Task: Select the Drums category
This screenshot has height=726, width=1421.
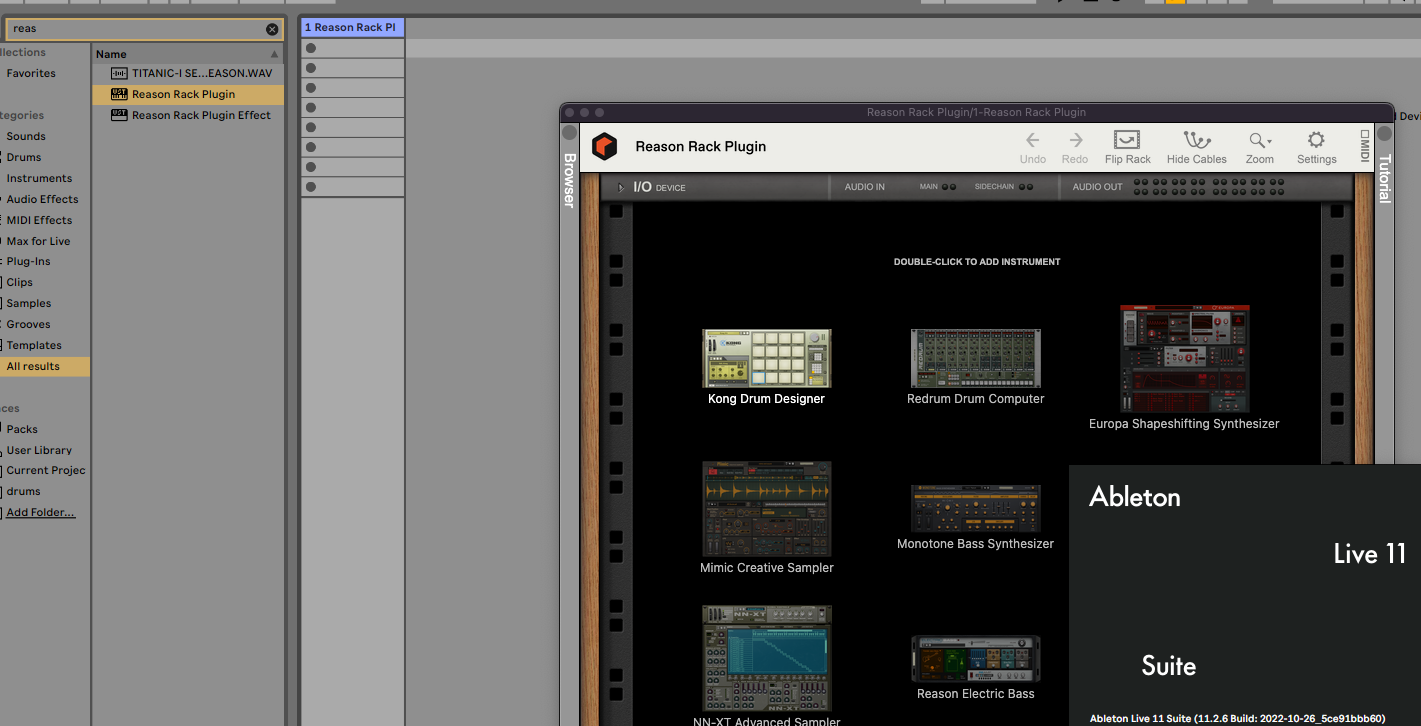Action: 24,157
